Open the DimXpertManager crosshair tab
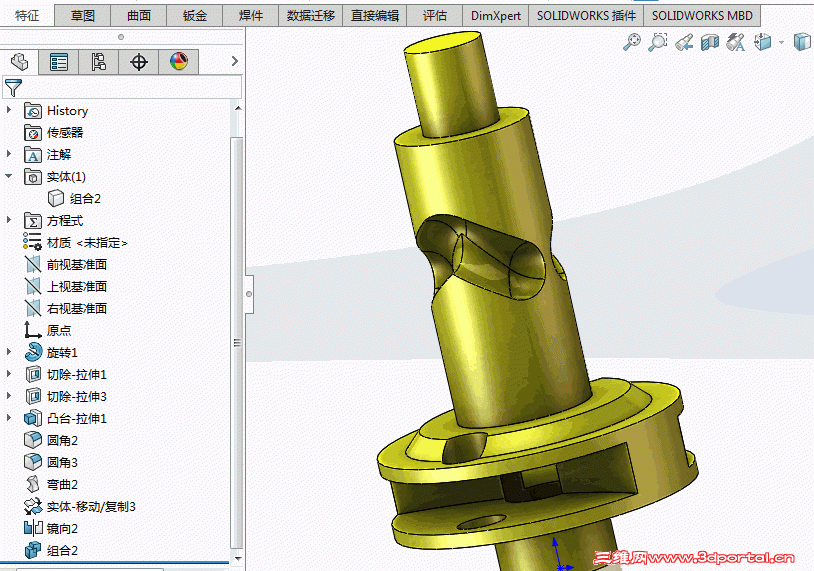The image size is (814, 571). click(x=139, y=62)
